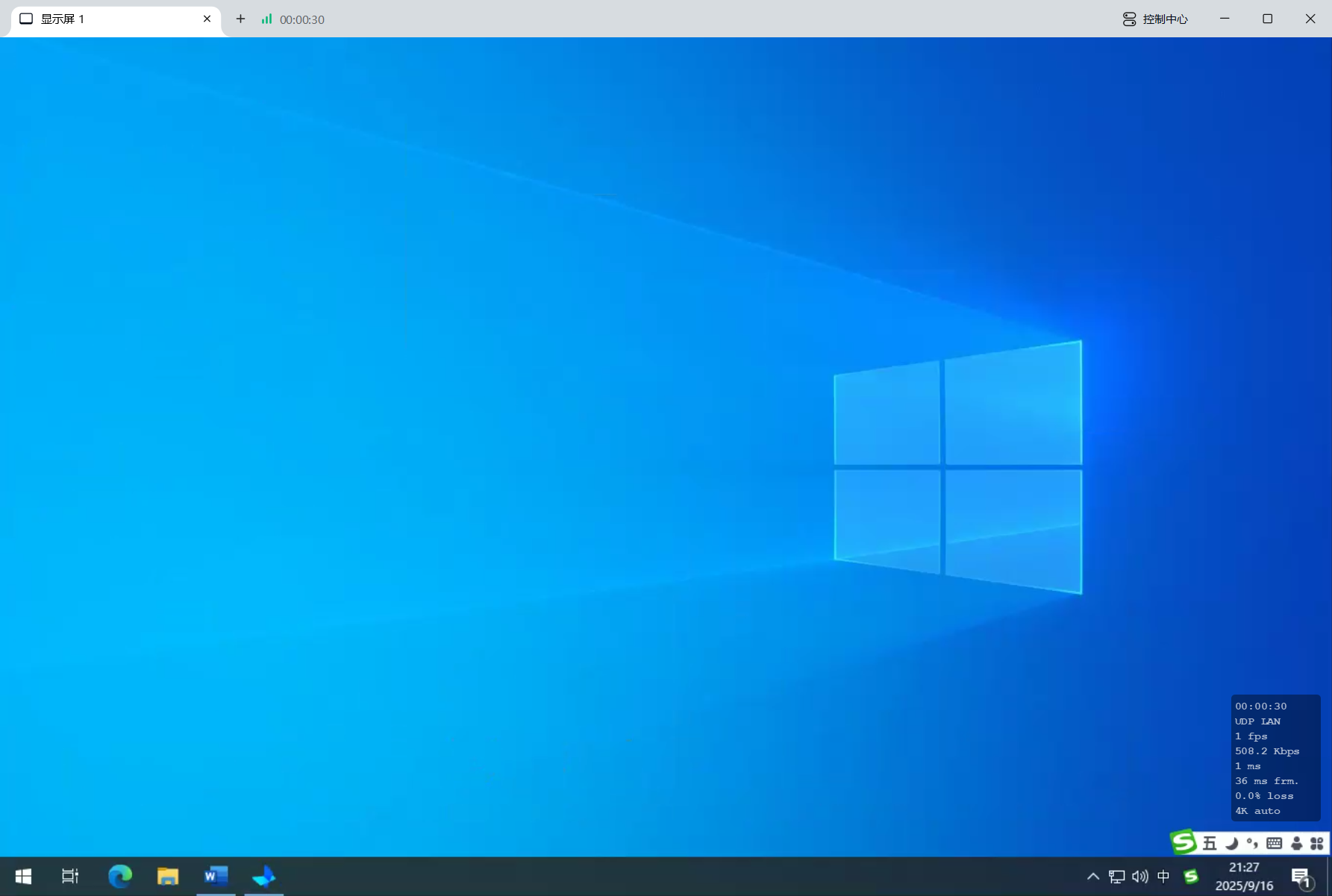1332x896 pixels.
Task: Click Show Desktop sliver at taskbar end
Action: (1329, 877)
